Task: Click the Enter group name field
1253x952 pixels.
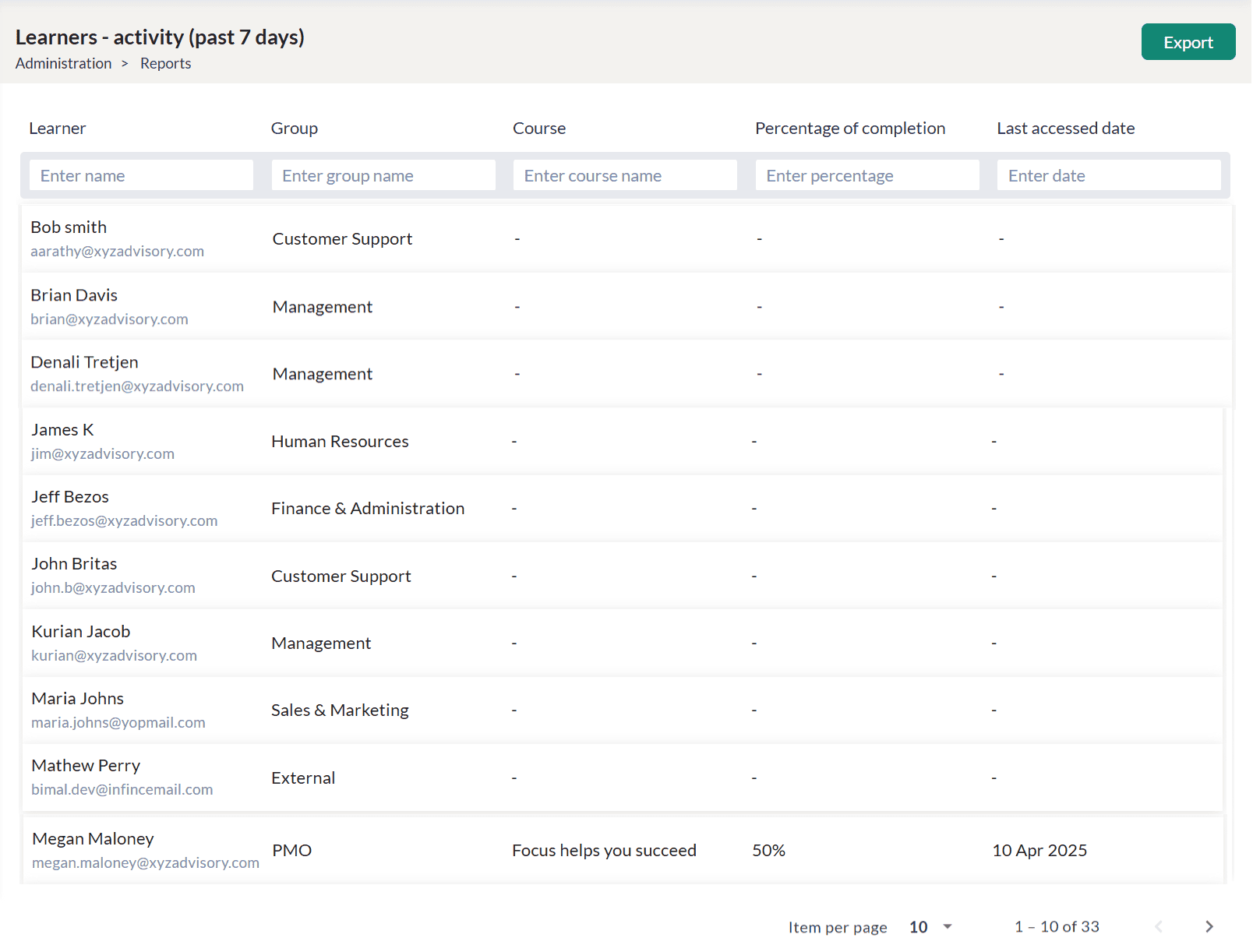Action: 383,175
